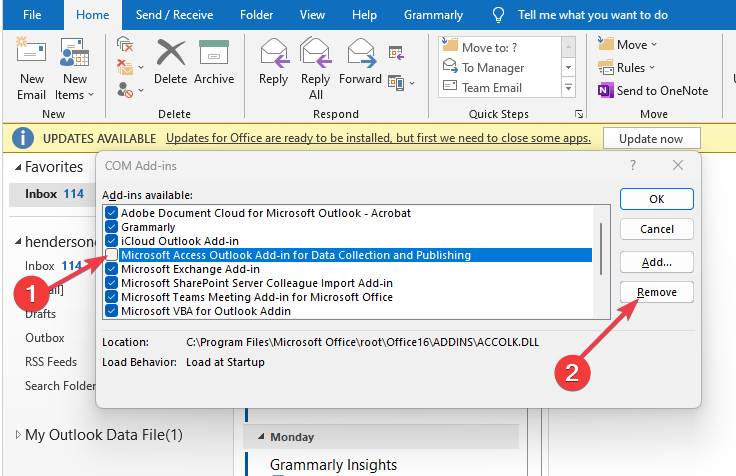Select the To Manager quick step
Screen dimensions: 736x476
[500, 68]
